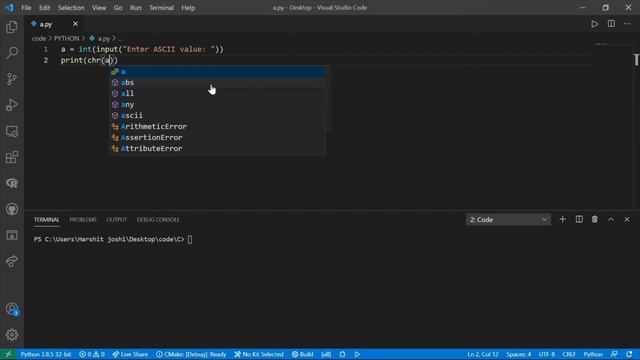
Task: Switch to the TERMINAL panel tab
Action: (47, 220)
